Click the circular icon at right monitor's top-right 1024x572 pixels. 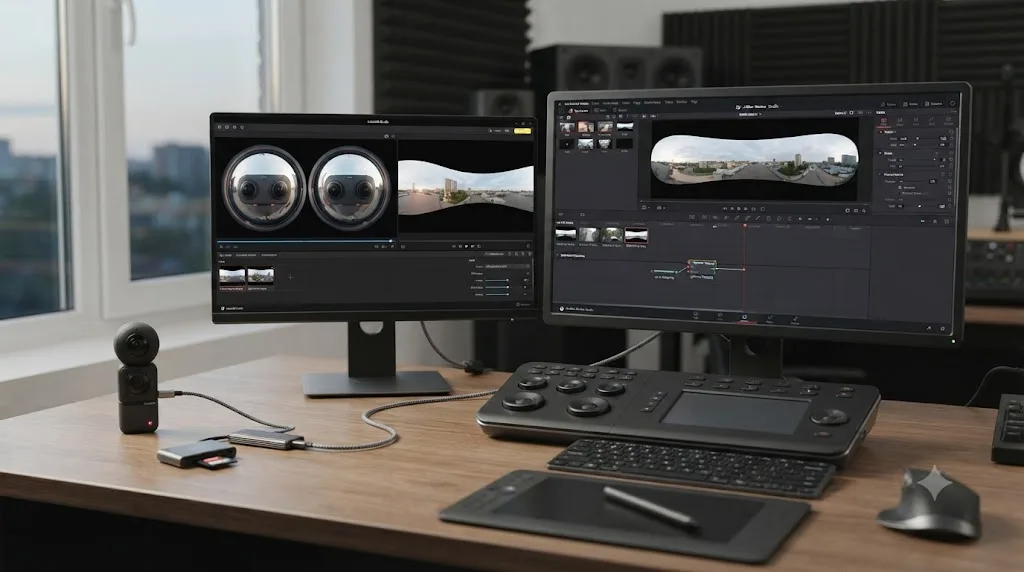952,103
